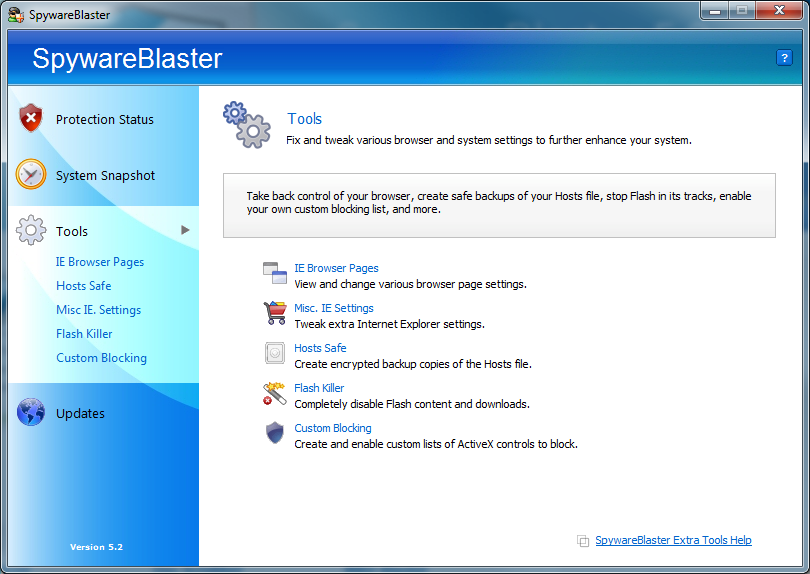This screenshot has height=574, width=810.
Task: Go to the Updates section
Action: point(80,413)
